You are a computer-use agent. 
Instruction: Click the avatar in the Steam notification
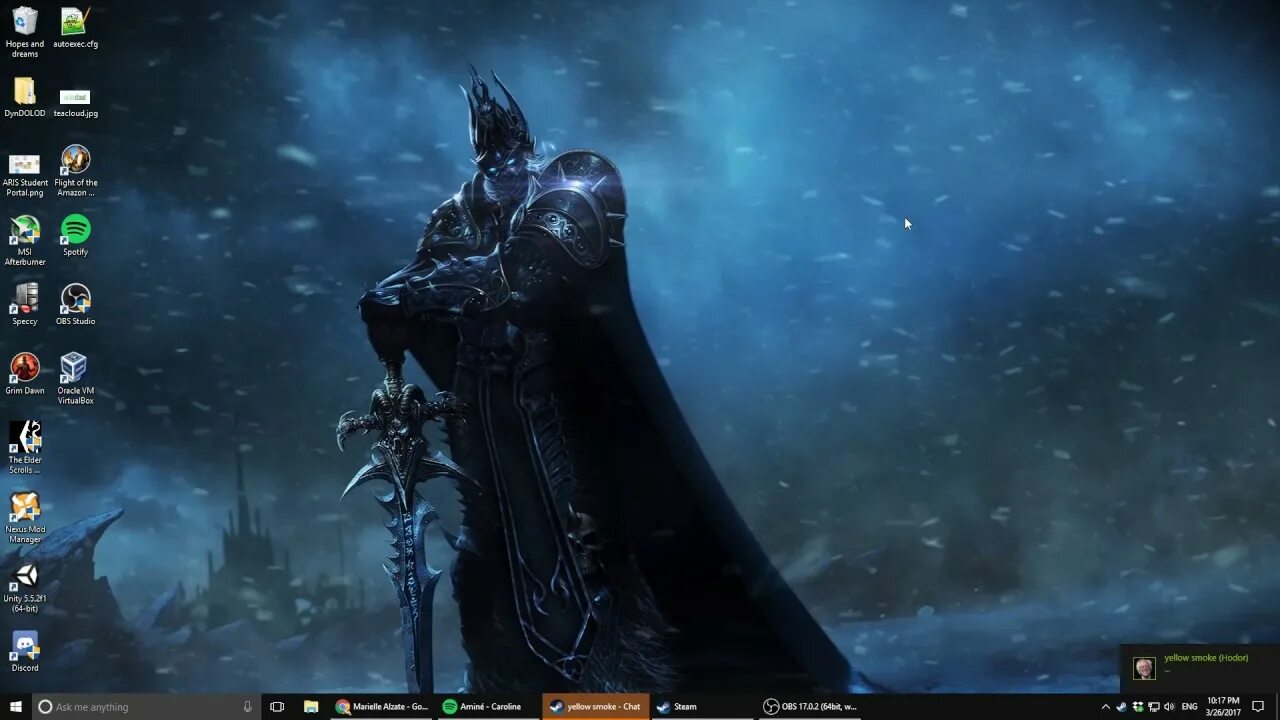coord(1144,668)
